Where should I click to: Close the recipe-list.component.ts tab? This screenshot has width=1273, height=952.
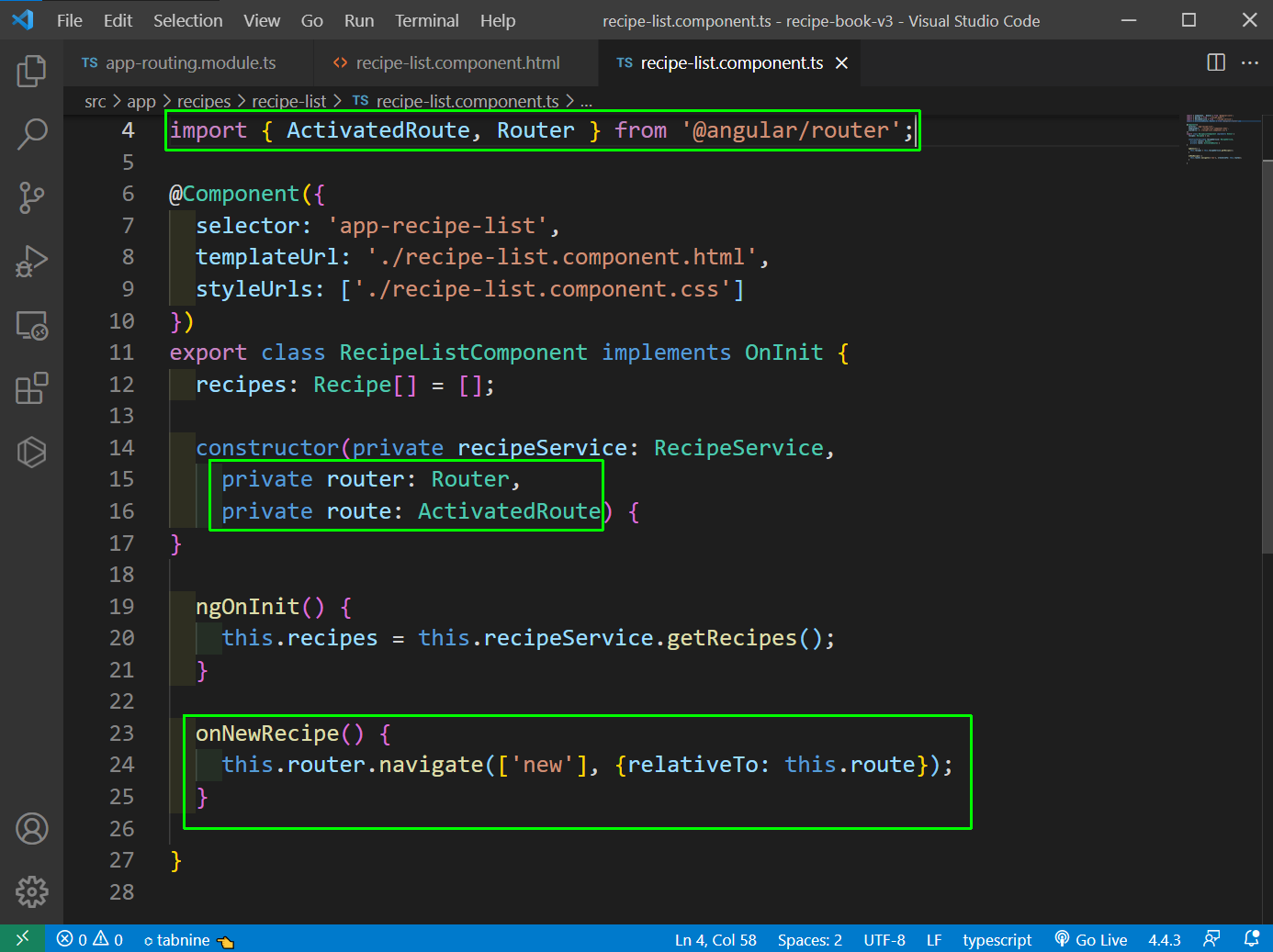pos(841,62)
